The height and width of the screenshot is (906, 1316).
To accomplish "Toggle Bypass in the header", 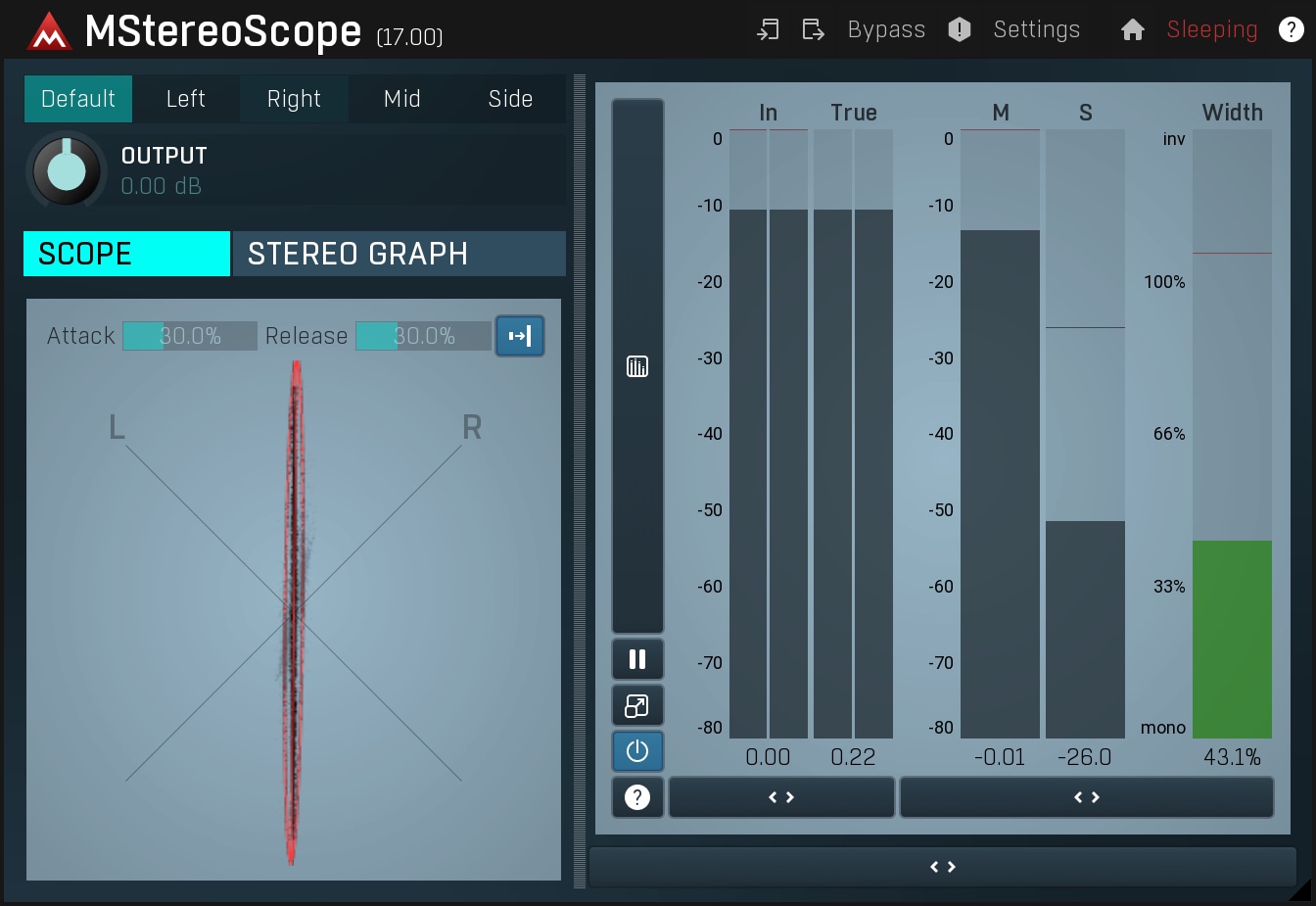I will (x=886, y=30).
